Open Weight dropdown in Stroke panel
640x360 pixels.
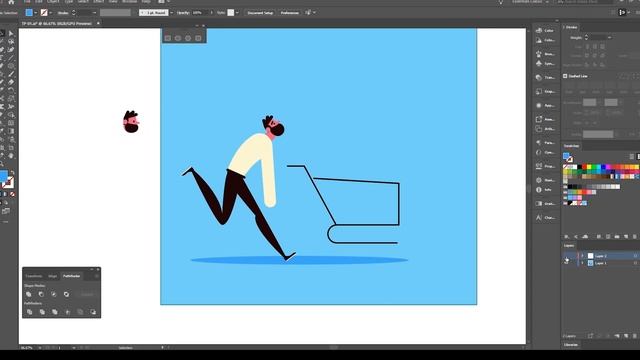click(609, 38)
